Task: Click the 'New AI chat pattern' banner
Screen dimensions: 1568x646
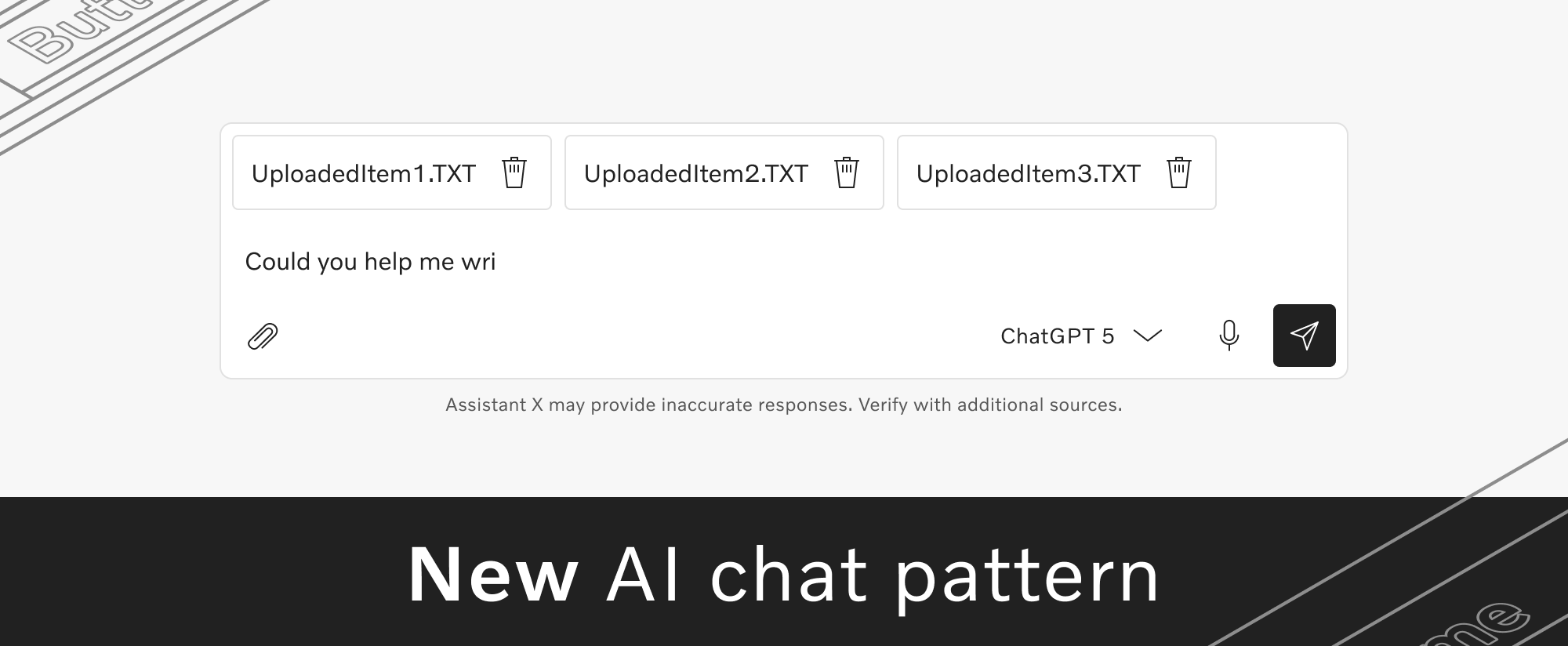Action: pyautogui.click(x=784, y=575)
